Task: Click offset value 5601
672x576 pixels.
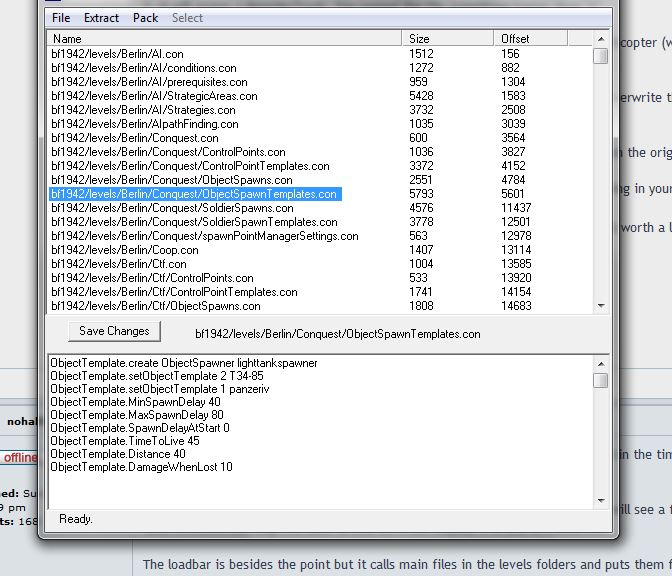Action: [x=513, y=194]
